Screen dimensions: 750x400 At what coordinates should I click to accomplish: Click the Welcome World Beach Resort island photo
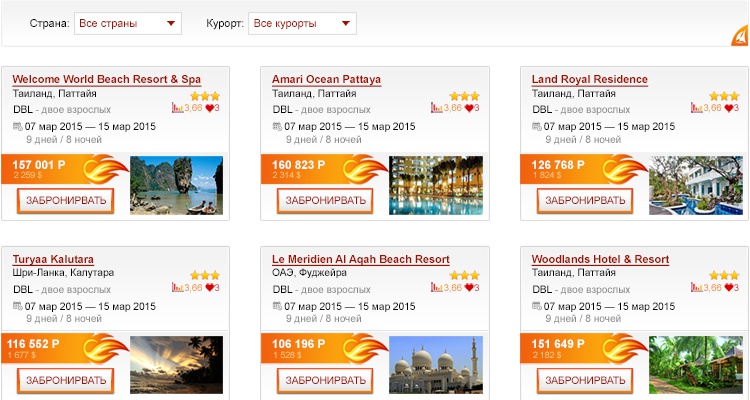tap(176, 185)
